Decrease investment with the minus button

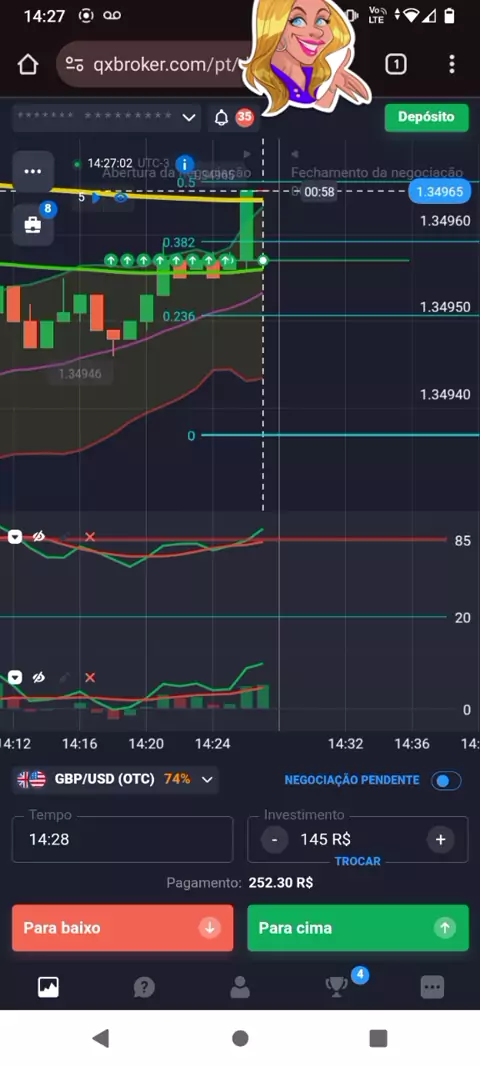[x=274, y=840]
